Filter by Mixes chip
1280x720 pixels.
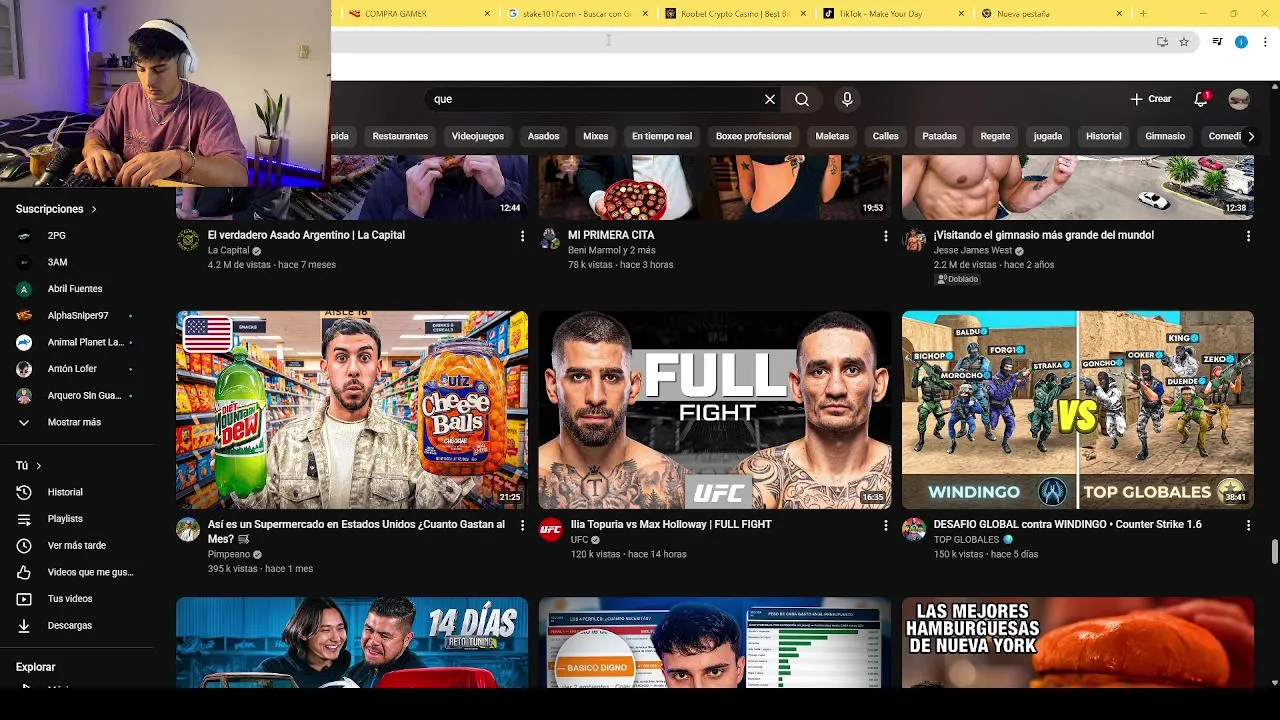tap(596, 136)
